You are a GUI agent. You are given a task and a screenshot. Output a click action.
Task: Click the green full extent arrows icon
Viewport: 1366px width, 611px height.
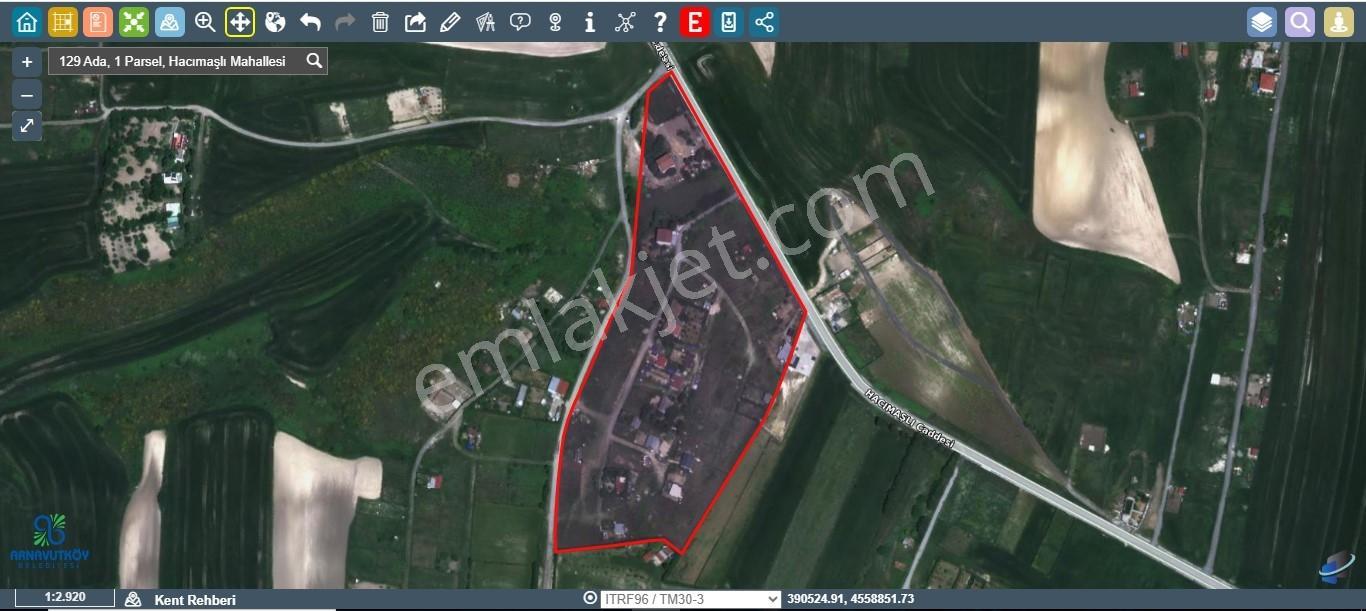pyautogui.click(x=134, y=22)
